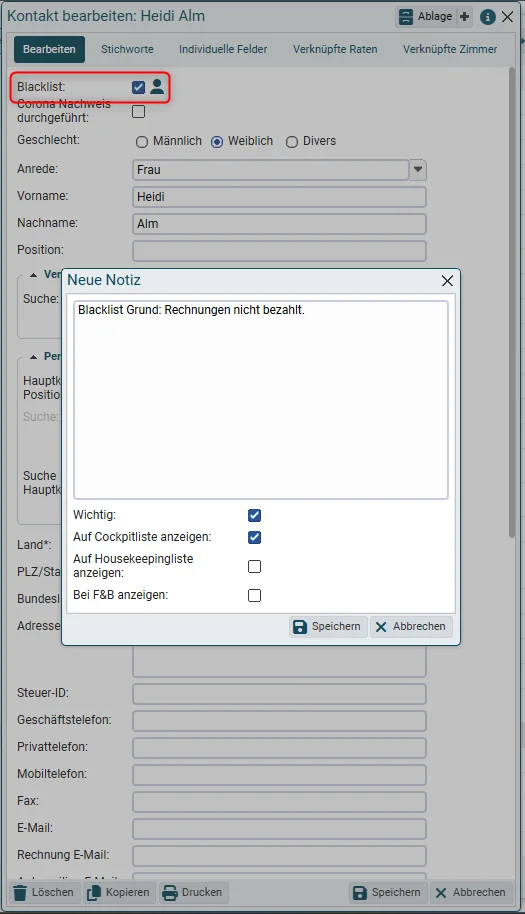Close the Neue Notiz dialog

[x=448, y=281]
